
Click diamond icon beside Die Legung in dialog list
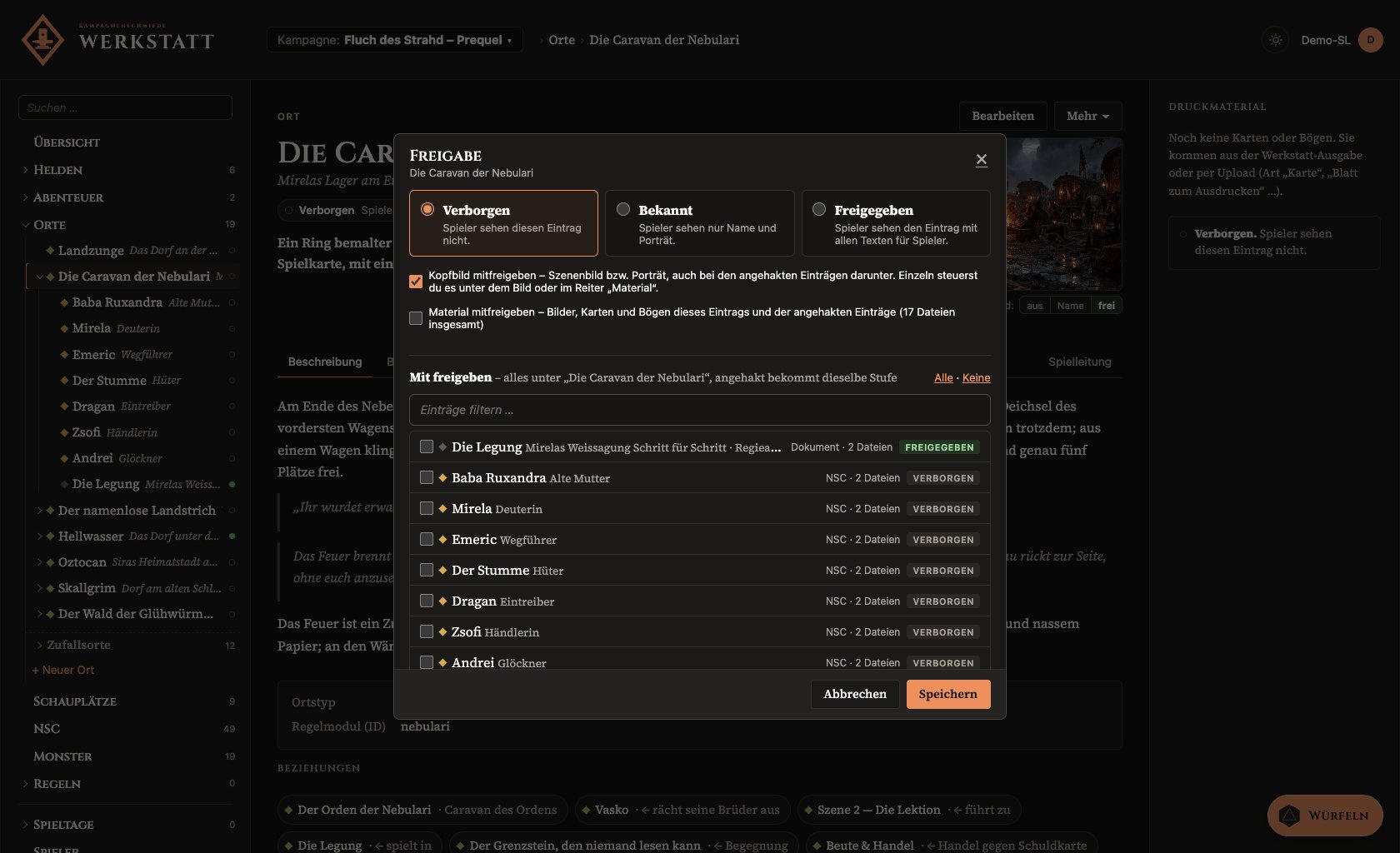(442, 447)
